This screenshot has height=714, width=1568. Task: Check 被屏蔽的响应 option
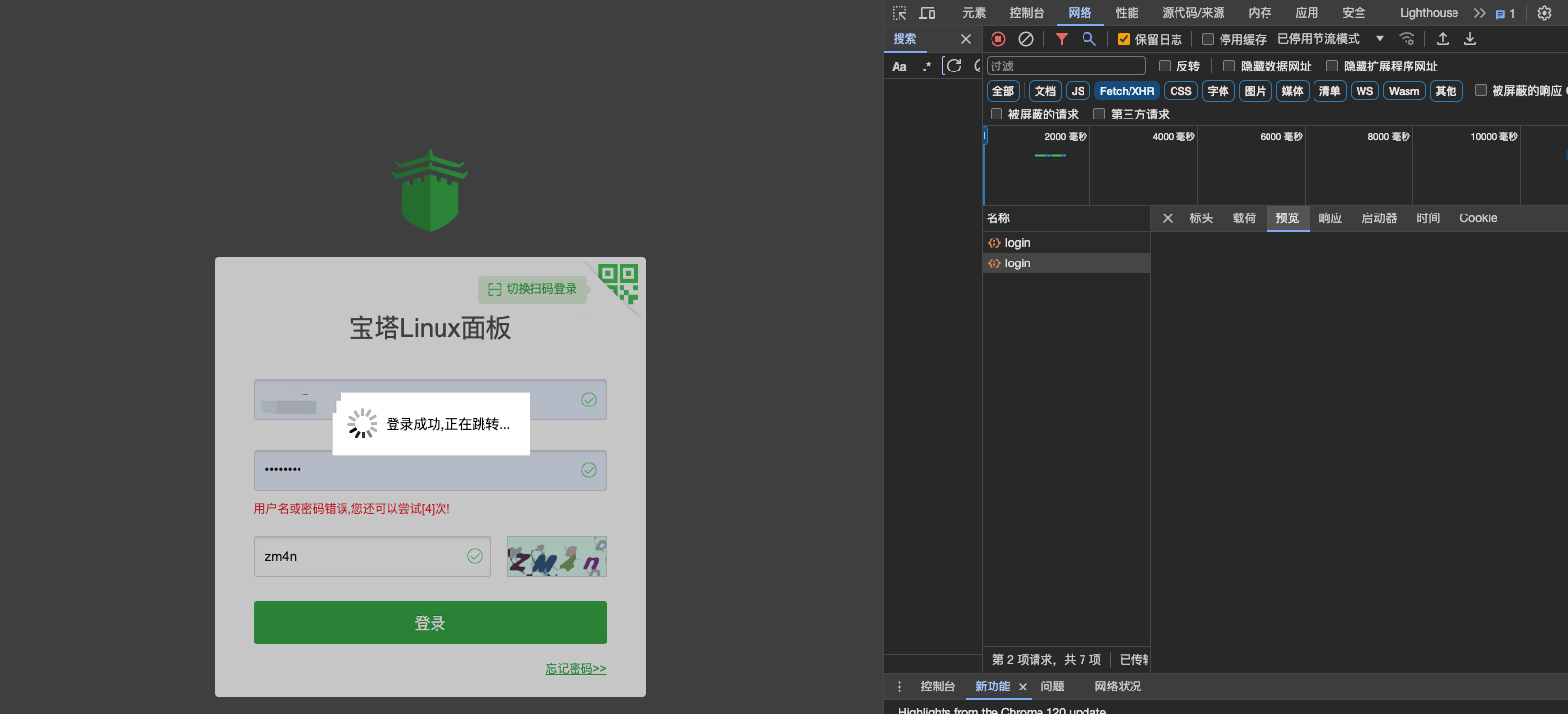[1481, 90]
